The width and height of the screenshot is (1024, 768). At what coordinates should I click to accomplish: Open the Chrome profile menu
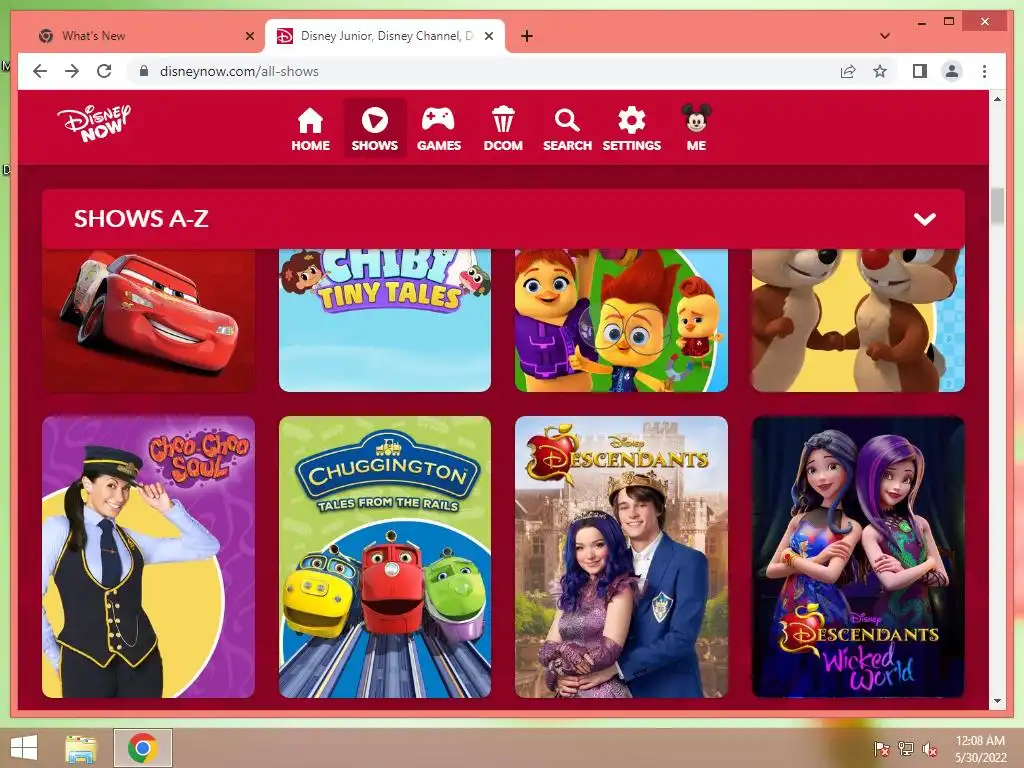pos(952,71)
